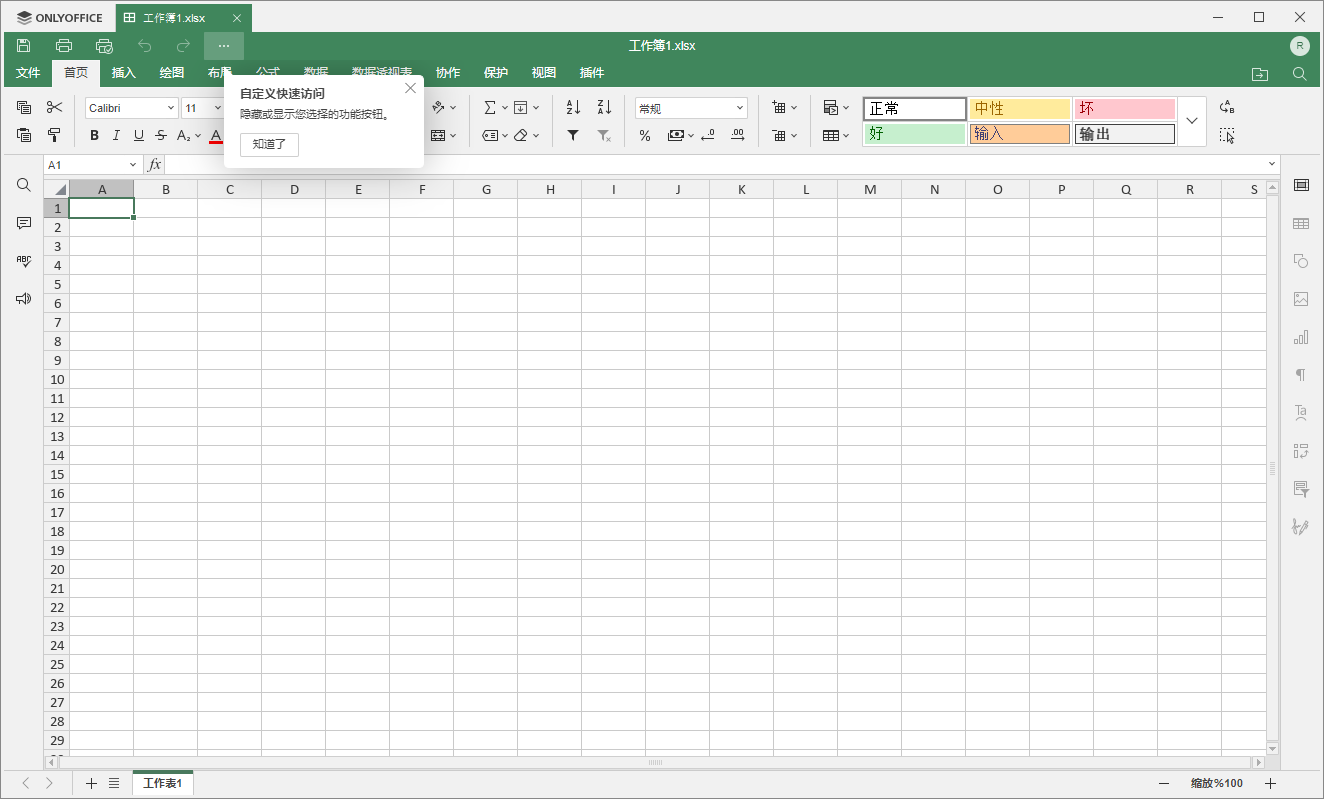Select the 工作表1 sheet tab
Viewport: 1324px width, 799px height.
[163, 783]
